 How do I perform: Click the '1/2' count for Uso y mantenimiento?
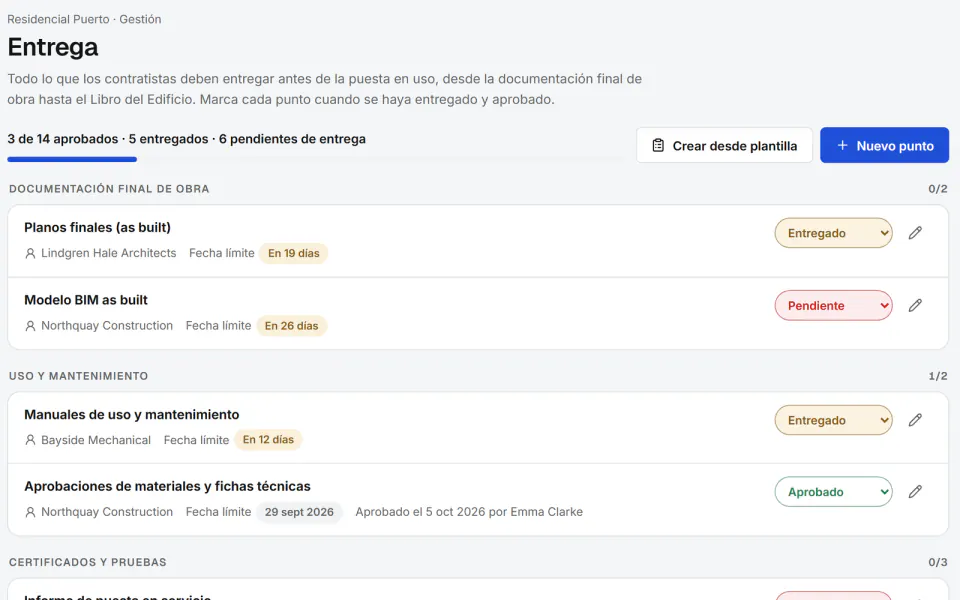point(937,376)
